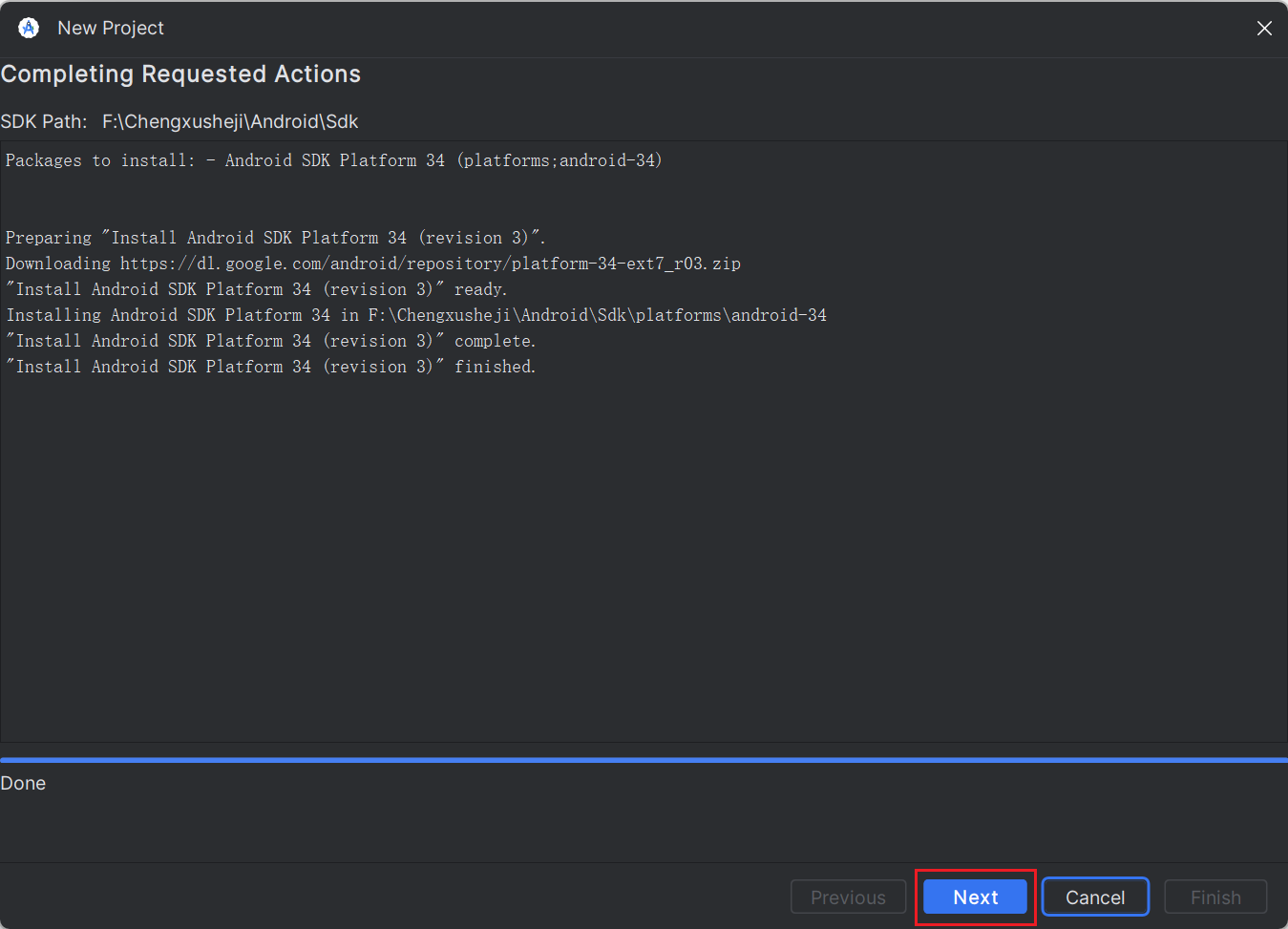Image resolution: width=1288 pixels, height=929 pixels.
Task: Select the 'Packages to install' log line
Action: pos(333,160)
